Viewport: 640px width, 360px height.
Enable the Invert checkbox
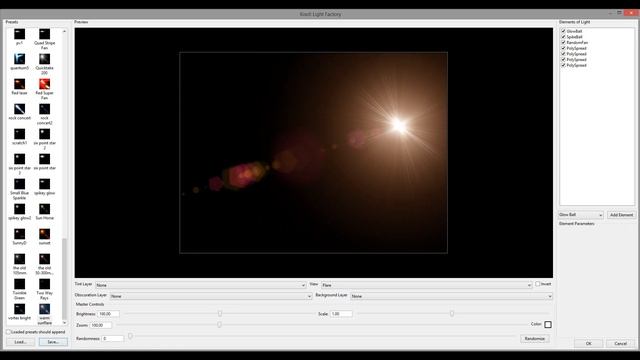pos(538,284)
